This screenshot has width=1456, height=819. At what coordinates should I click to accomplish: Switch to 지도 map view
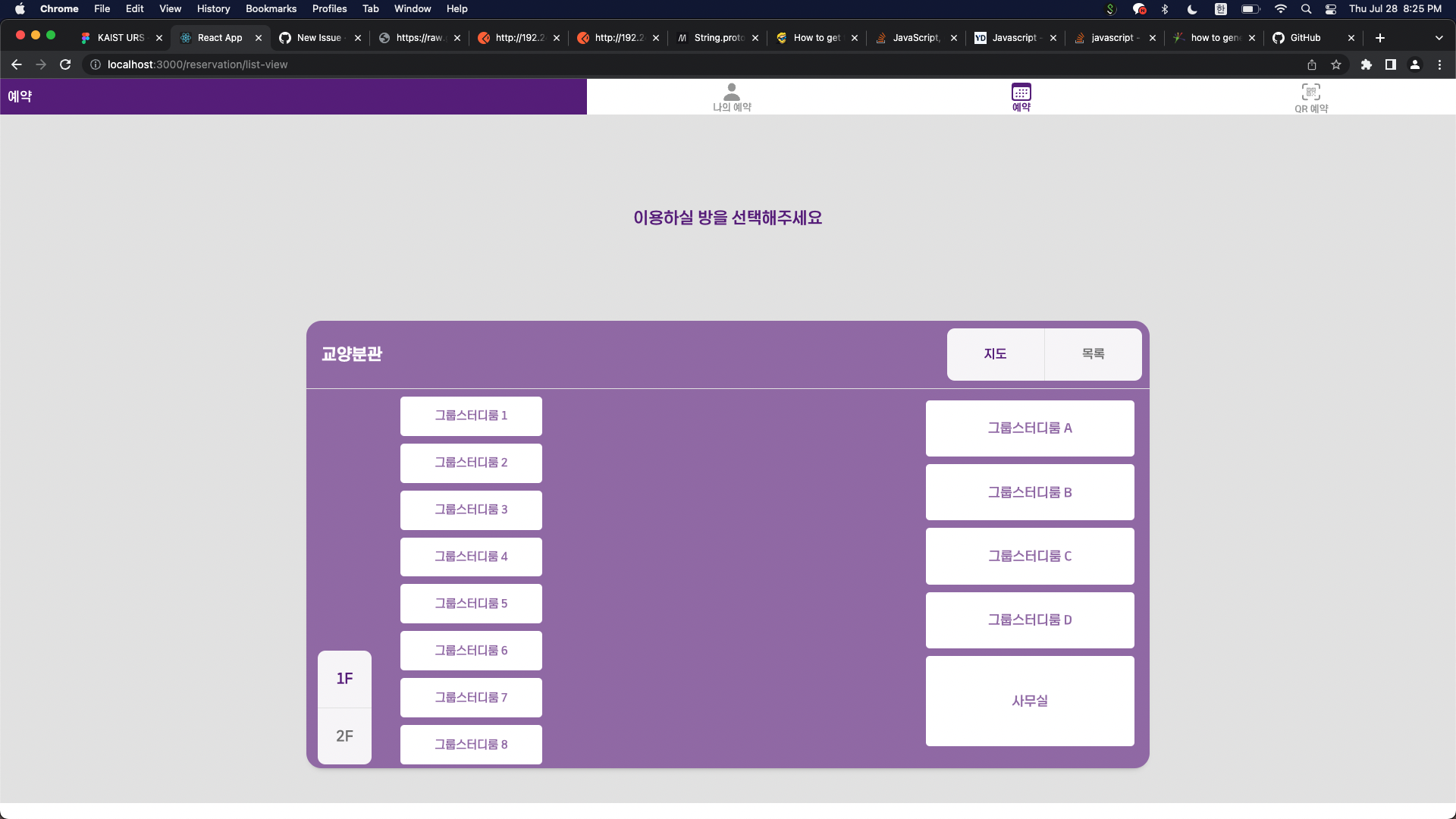pos(996,354)
